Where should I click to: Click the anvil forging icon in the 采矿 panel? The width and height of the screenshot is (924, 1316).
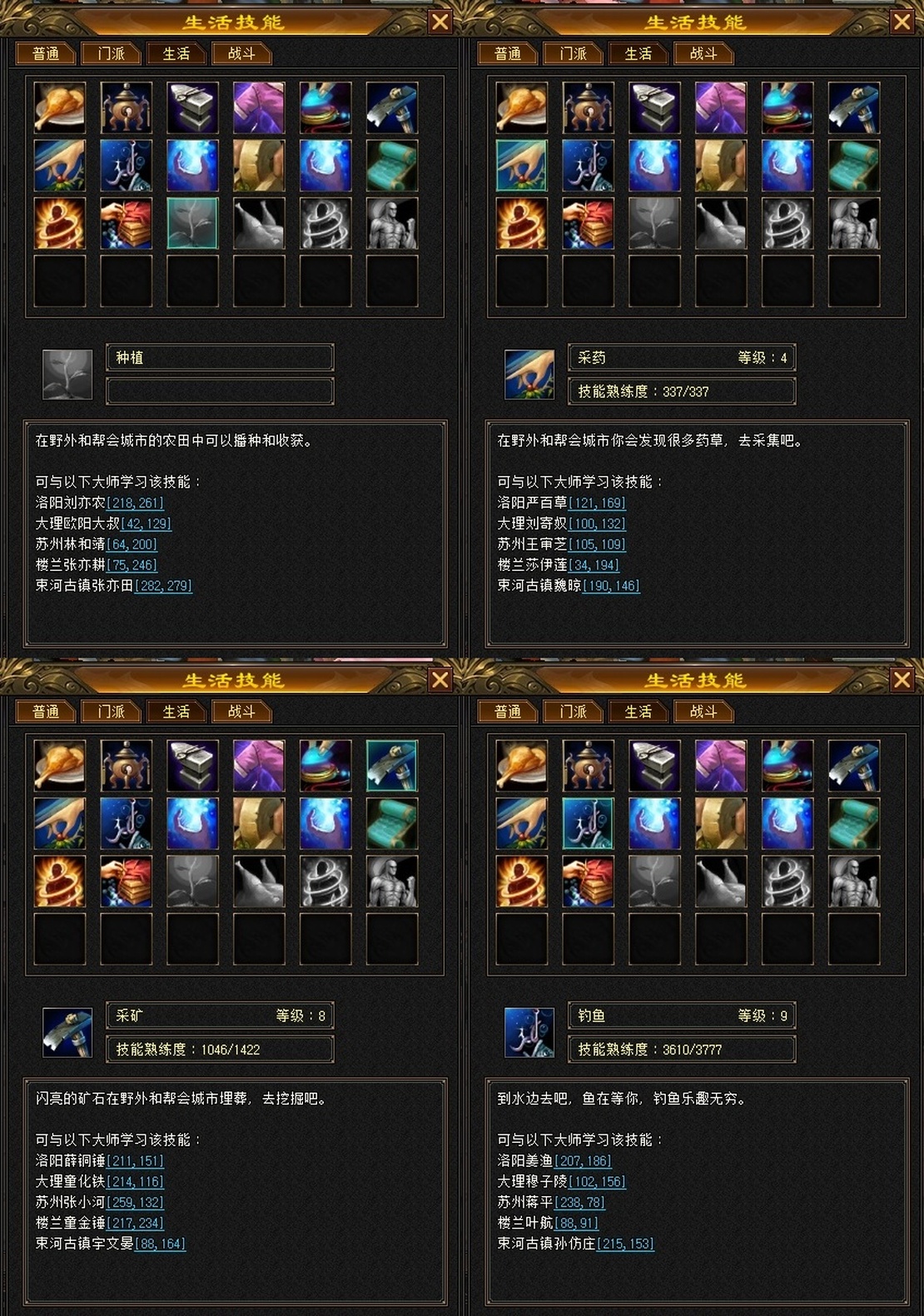click(192, 765)
